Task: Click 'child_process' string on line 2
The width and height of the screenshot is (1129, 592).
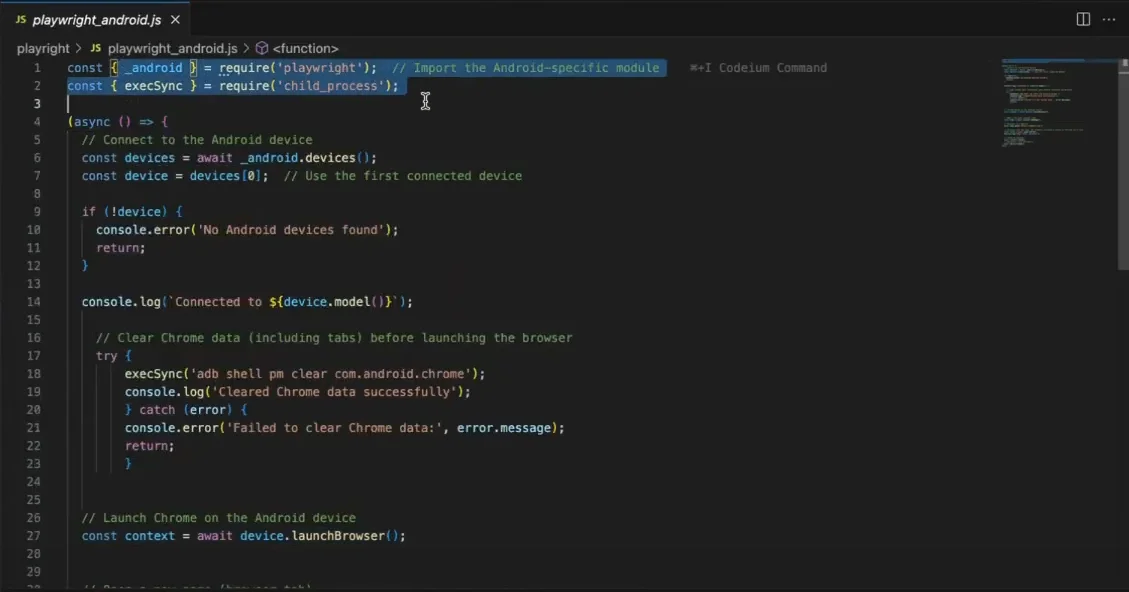Action: point(330,86)
